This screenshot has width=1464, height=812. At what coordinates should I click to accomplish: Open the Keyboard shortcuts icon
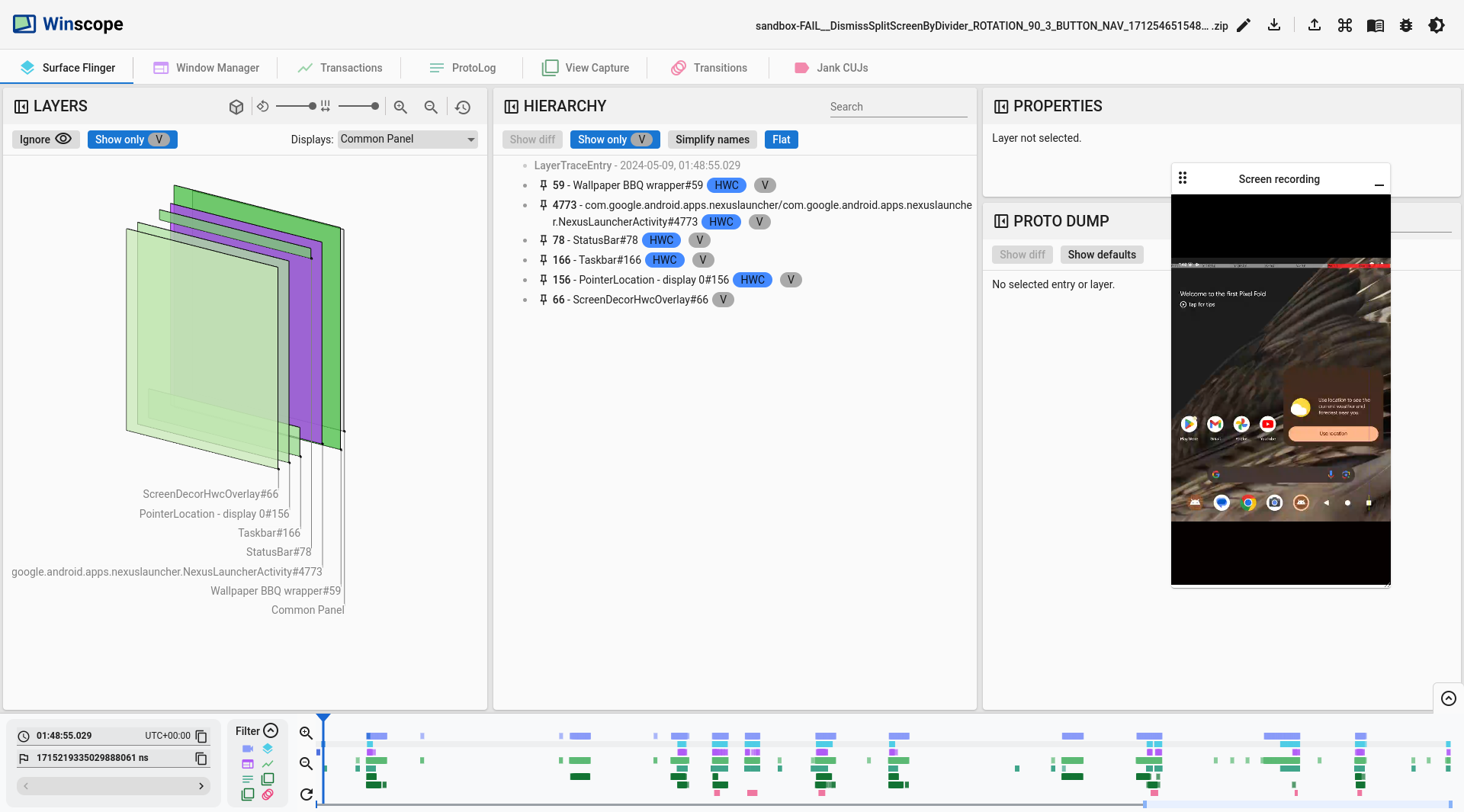coord(1344,25)
